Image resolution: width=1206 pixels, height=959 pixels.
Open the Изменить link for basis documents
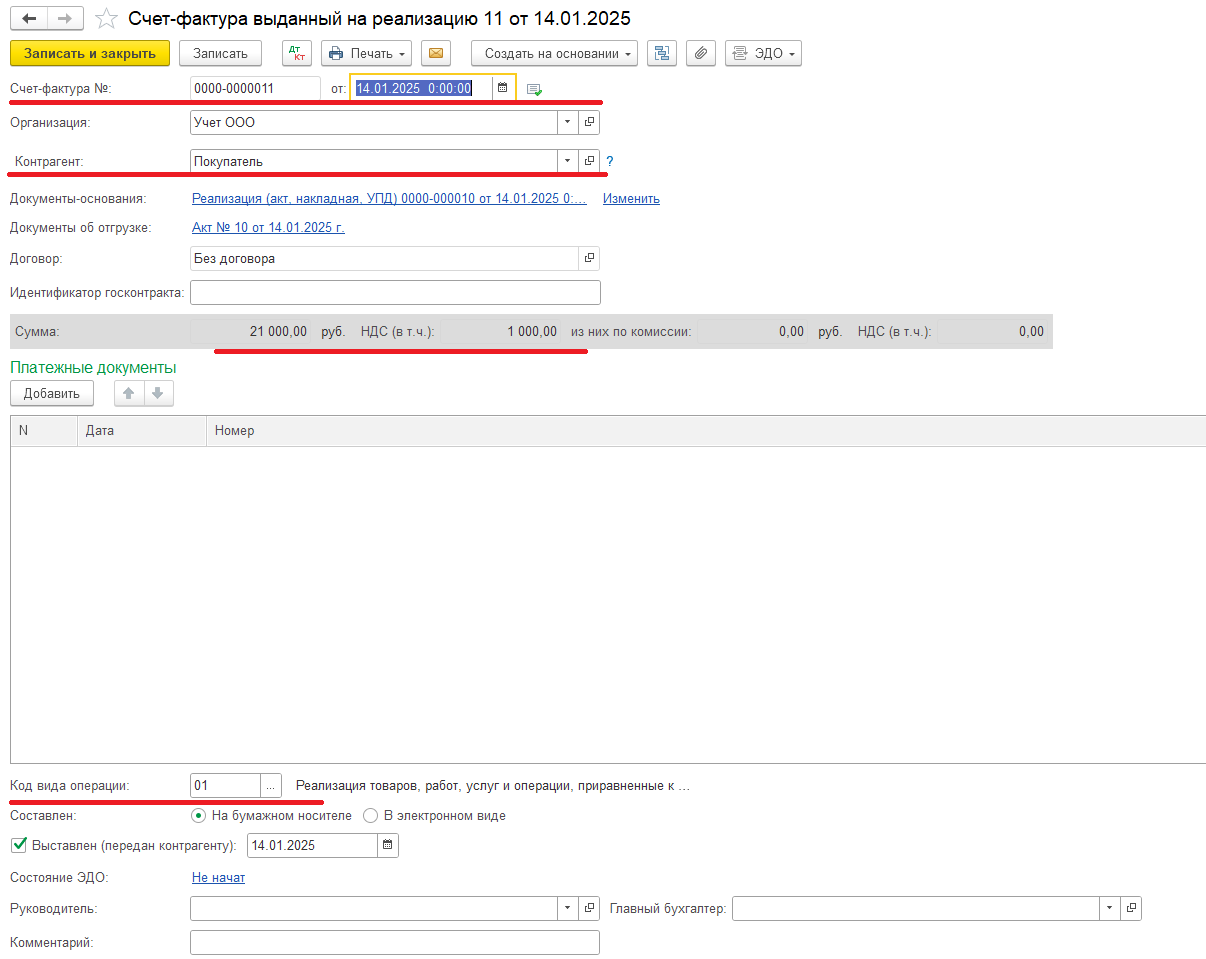coord(631,198)
